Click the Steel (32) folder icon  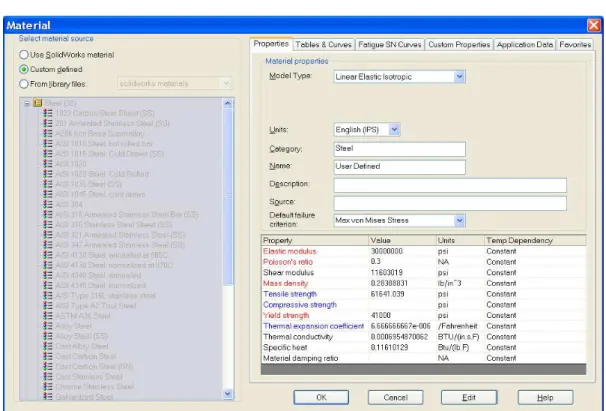37,103
